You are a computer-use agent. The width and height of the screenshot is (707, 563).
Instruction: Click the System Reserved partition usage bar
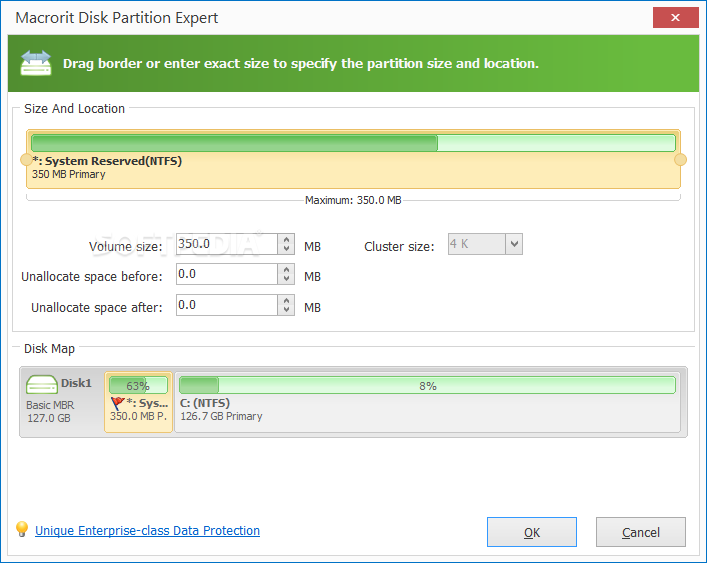(x=354, y=143)
